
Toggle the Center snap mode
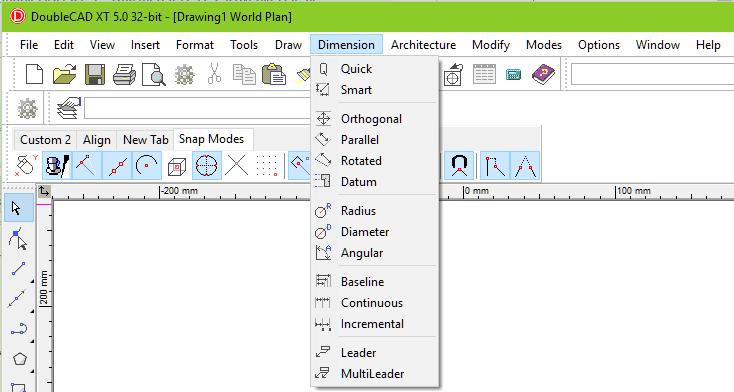[x=147, y=165]
